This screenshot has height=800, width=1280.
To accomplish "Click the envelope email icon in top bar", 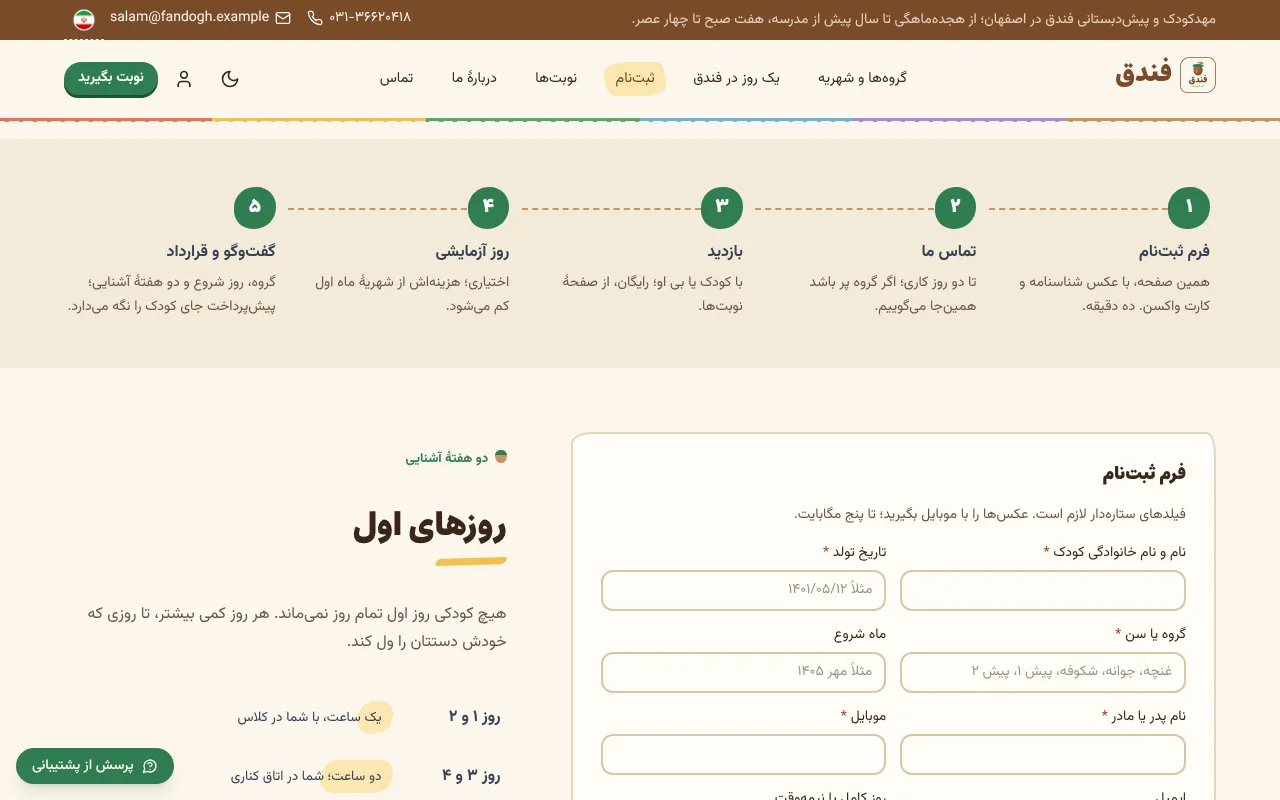I will click(283, 18).
